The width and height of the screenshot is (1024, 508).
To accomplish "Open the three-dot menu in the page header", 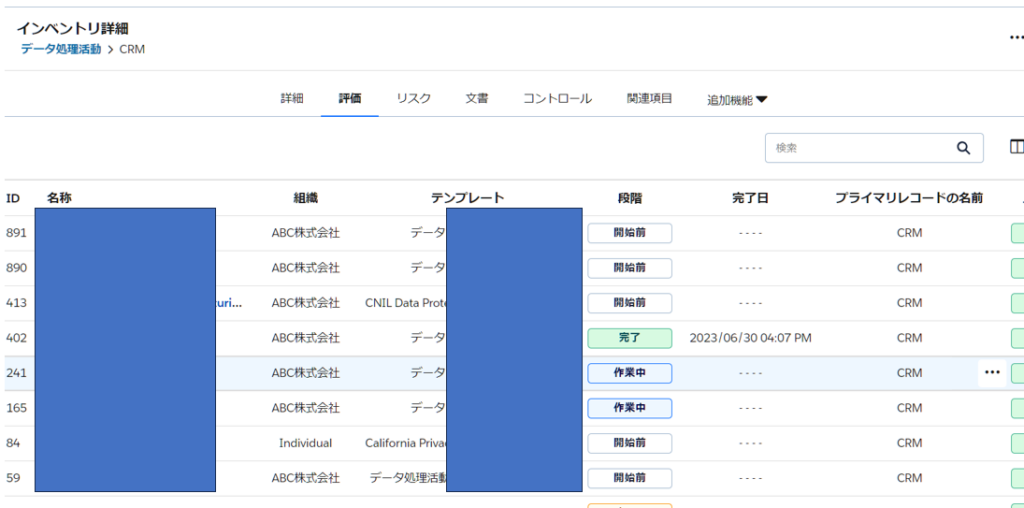I will coord(1015,37).
